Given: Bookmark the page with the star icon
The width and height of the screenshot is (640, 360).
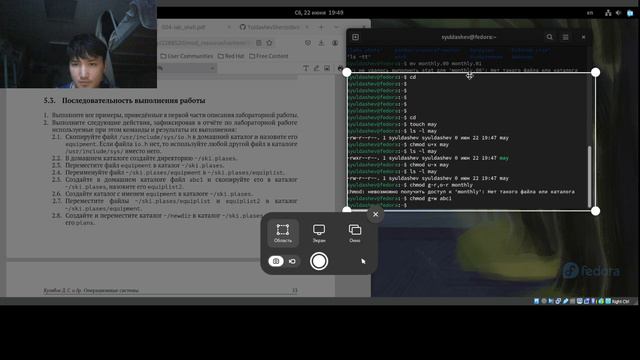Looking at the screenshot, I should (x=269, y=43).
